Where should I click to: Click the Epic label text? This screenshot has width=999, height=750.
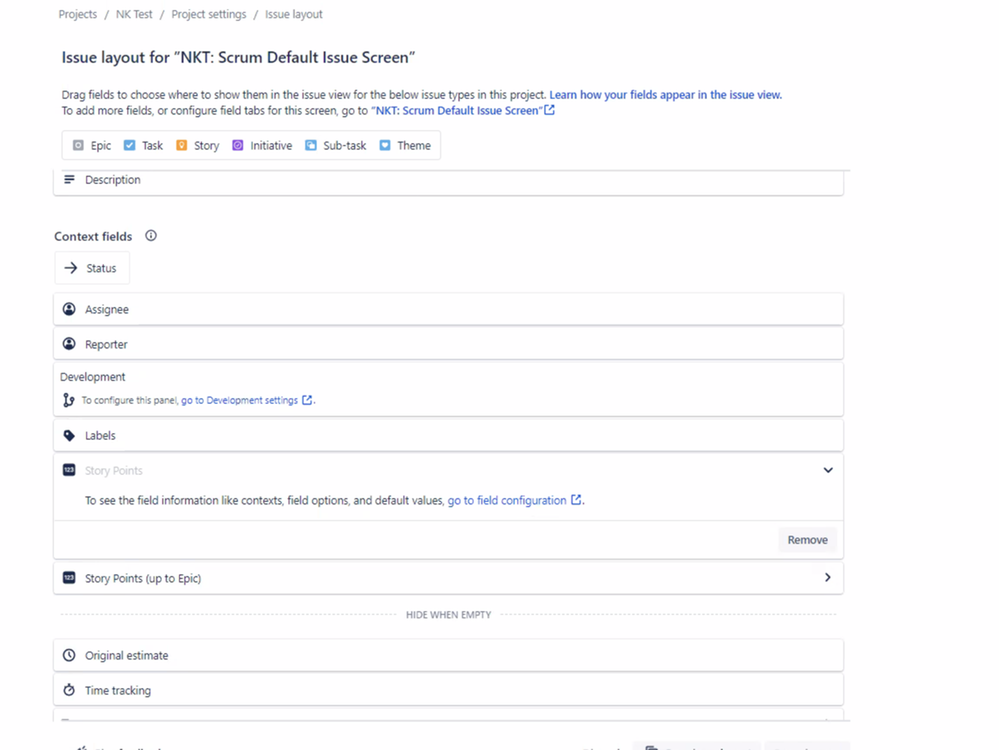pyautogui.click(x=101, y=145)
